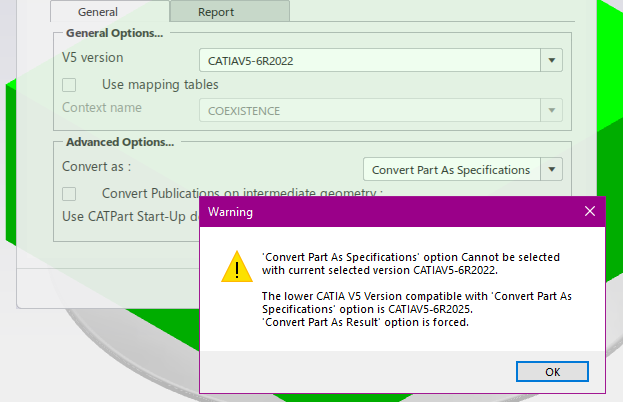Open the Convert as dropdown arrow
623x402 pixels.
pos(553,169)
